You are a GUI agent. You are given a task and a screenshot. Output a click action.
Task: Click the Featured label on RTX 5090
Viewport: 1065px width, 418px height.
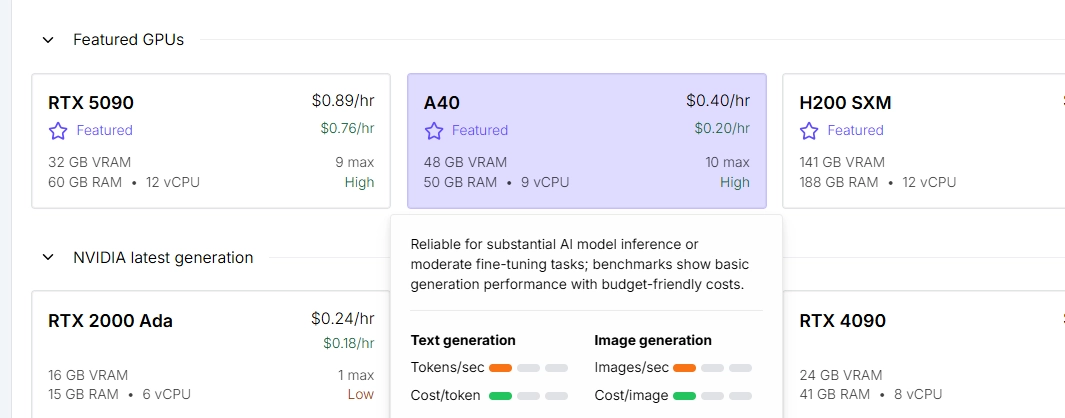pyautogui.click(x=105, y=130)
